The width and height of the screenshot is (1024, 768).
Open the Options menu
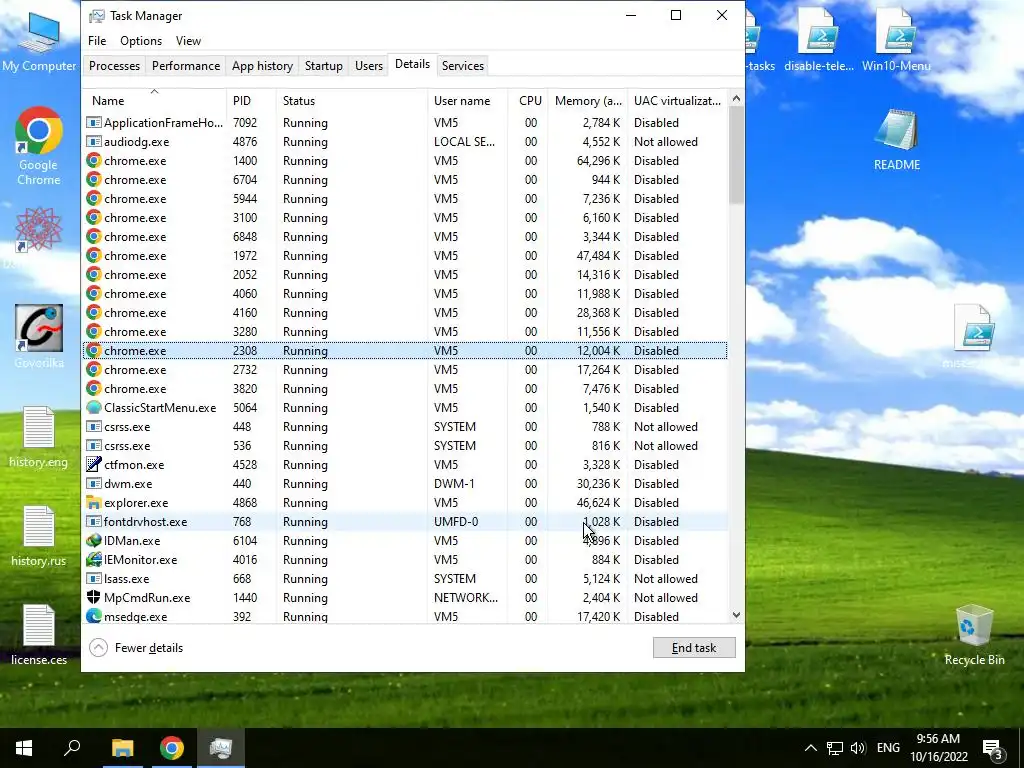(x=141, y=40)
